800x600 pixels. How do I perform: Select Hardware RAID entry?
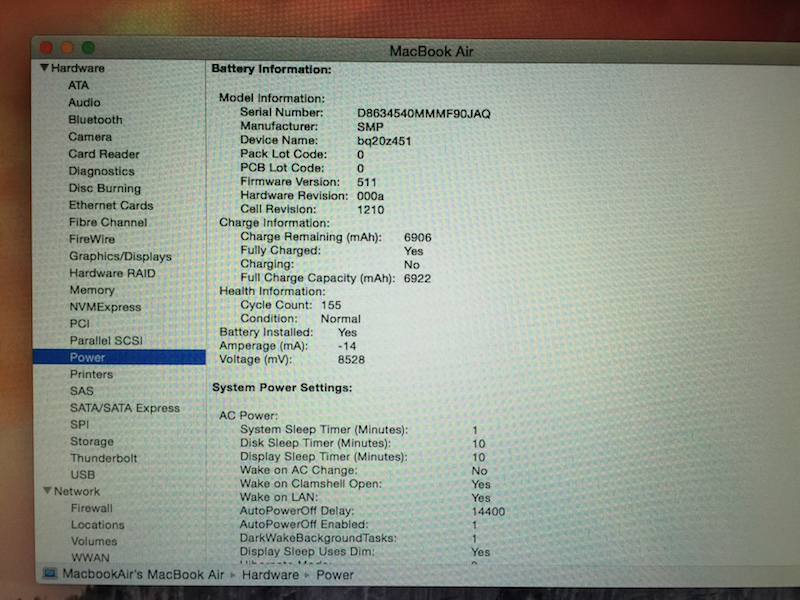pyautogui.click(x=112, y=273)
